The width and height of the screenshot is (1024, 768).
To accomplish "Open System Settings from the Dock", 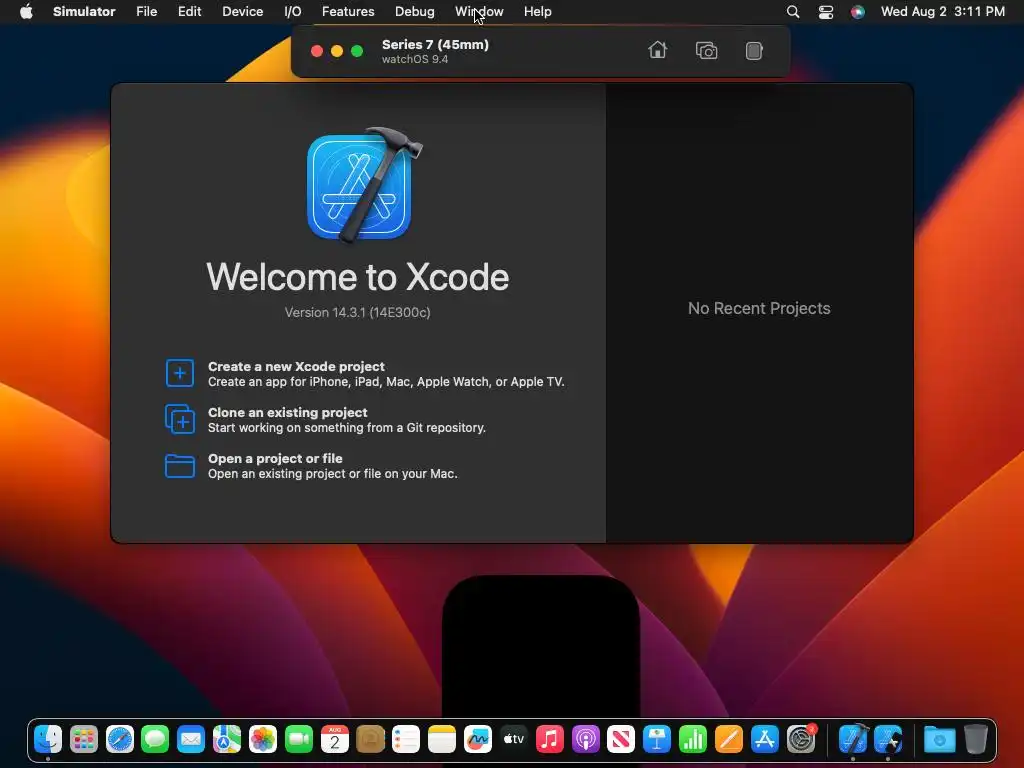I will coord(801,739).
